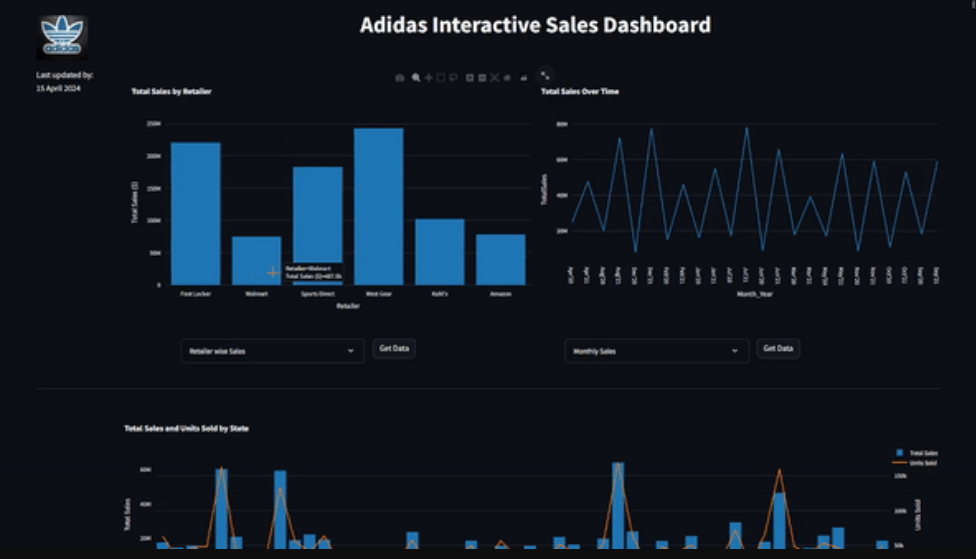Image resolution: width=976 pixels, height=559 pixels.
Task: Click Get Data beside Retailer wise Sales
Action: tap(394, 349)
